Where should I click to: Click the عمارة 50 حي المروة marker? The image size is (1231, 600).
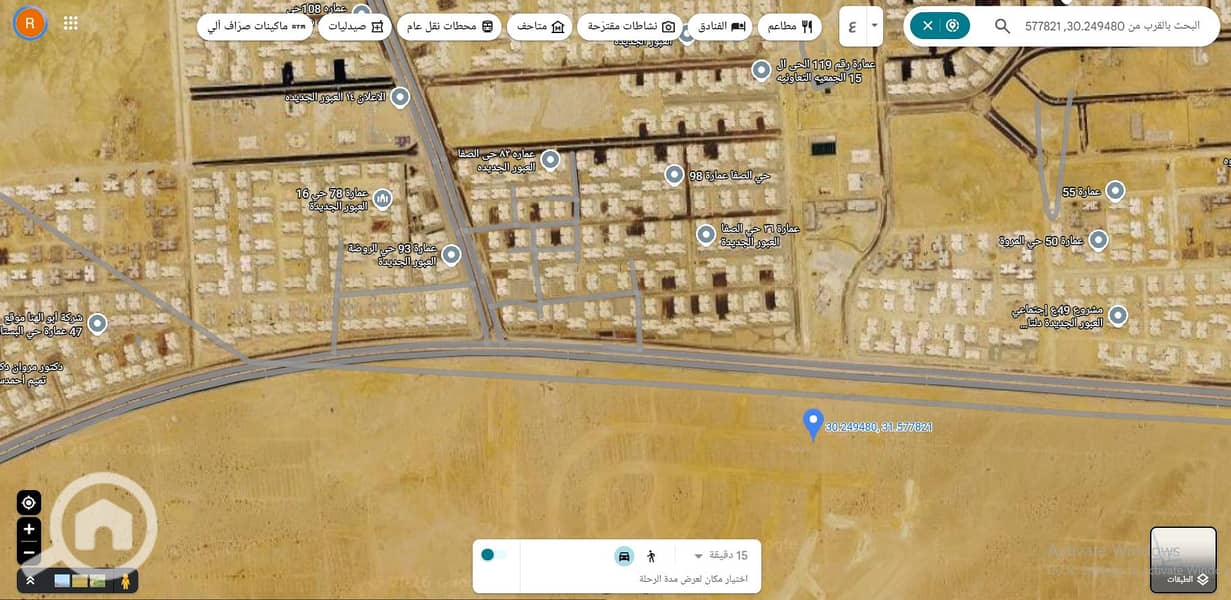(1098, 240)
